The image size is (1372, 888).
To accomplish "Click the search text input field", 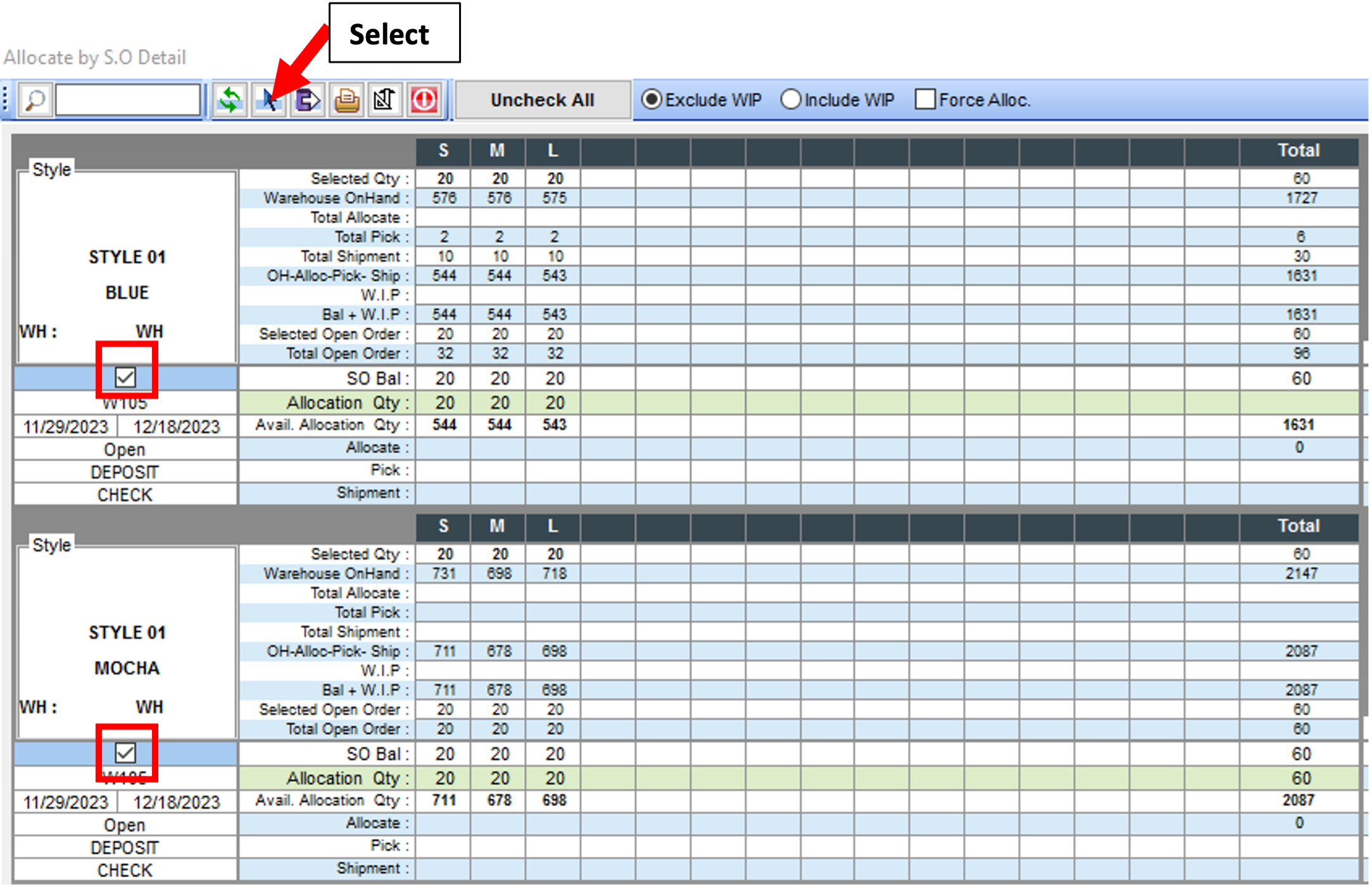I will click(x=128, y=100).
